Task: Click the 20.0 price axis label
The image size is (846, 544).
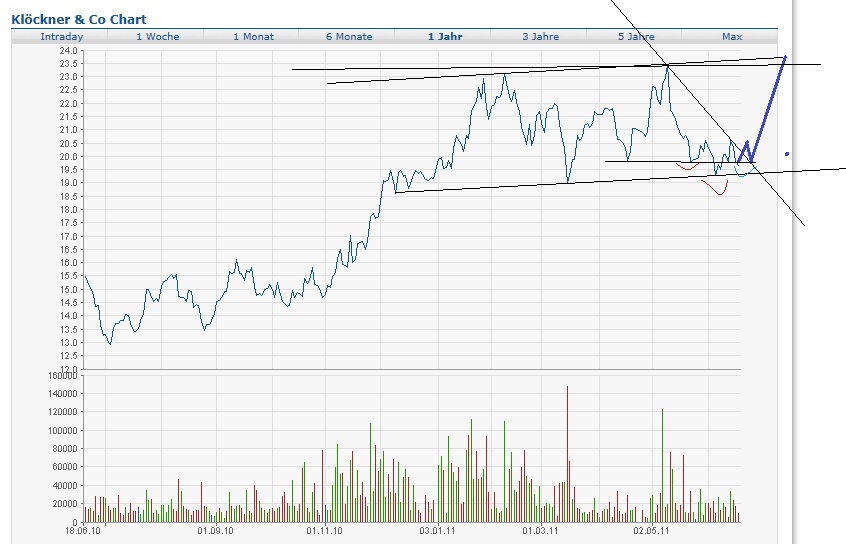Action: click(69, 157)
